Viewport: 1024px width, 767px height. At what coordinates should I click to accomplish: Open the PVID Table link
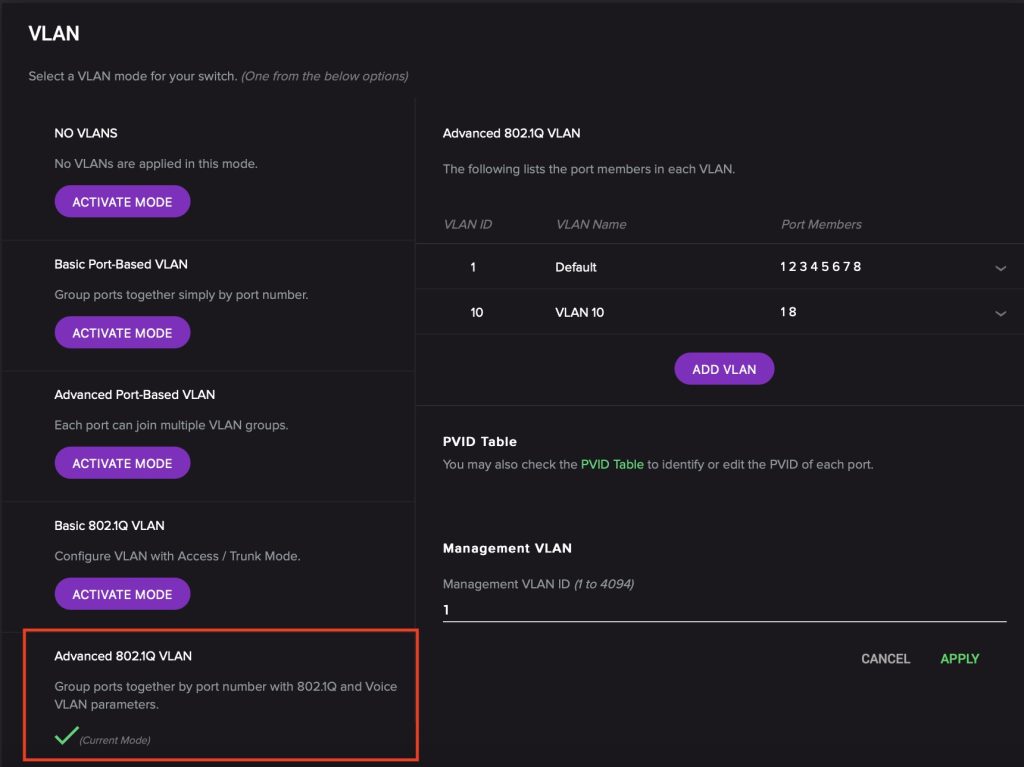click(612, 464)
